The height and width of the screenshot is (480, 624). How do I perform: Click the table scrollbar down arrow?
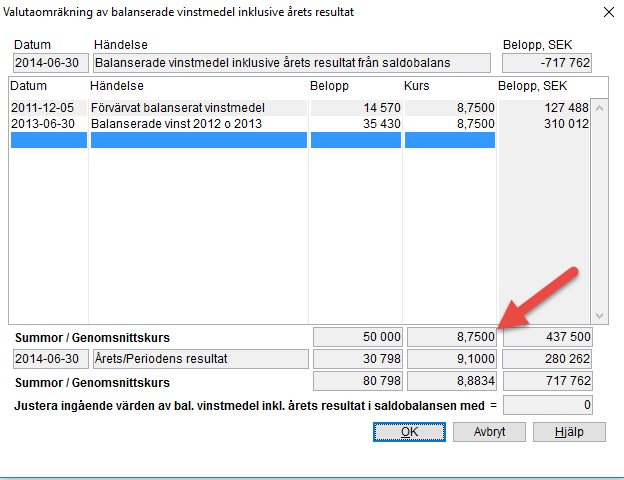[600, 314]
